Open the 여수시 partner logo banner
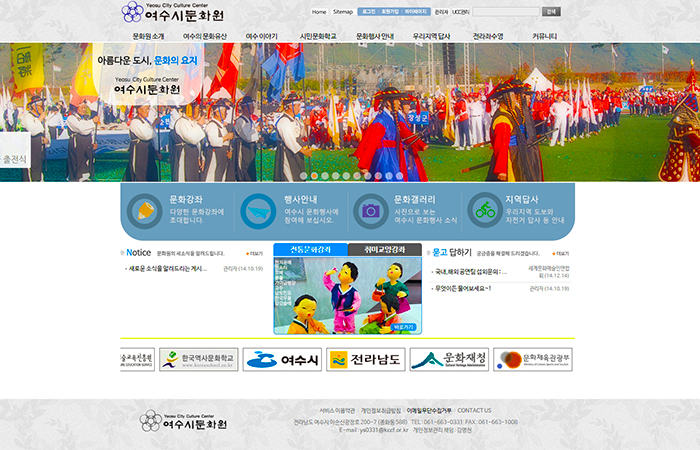The width and height of the screenshot is (700, 450). 282,359
